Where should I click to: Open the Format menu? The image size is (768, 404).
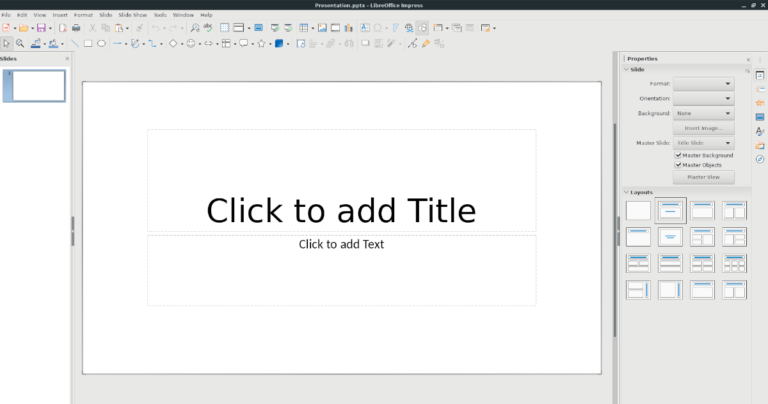(83, 15)
